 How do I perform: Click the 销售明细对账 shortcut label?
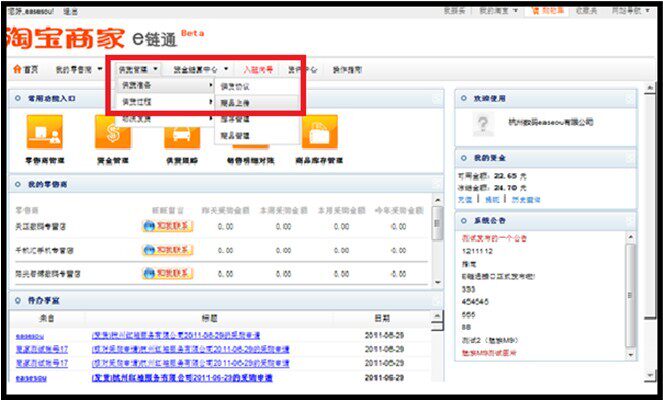pyautogui.click(x=250, y=161)
